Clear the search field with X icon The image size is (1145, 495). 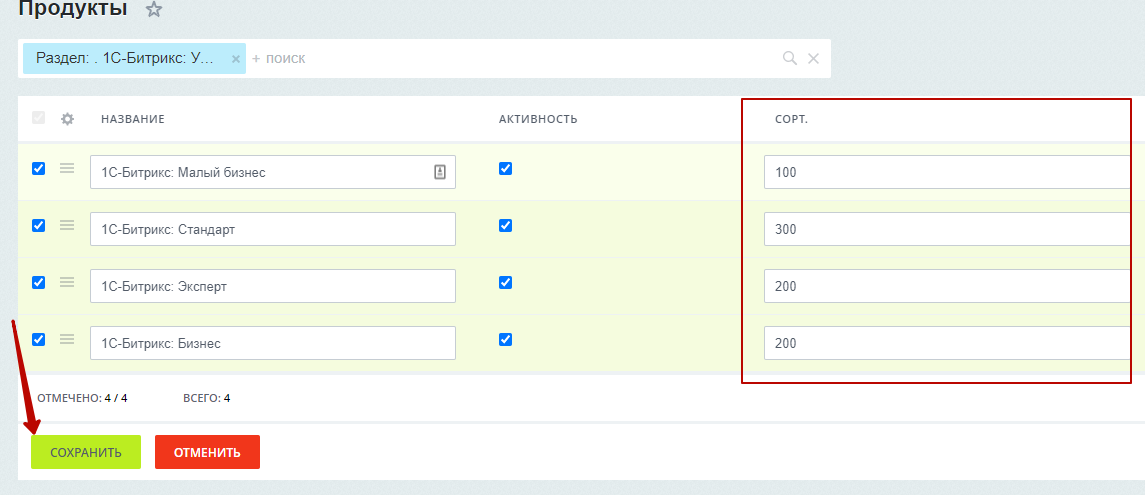click(813, 58)
